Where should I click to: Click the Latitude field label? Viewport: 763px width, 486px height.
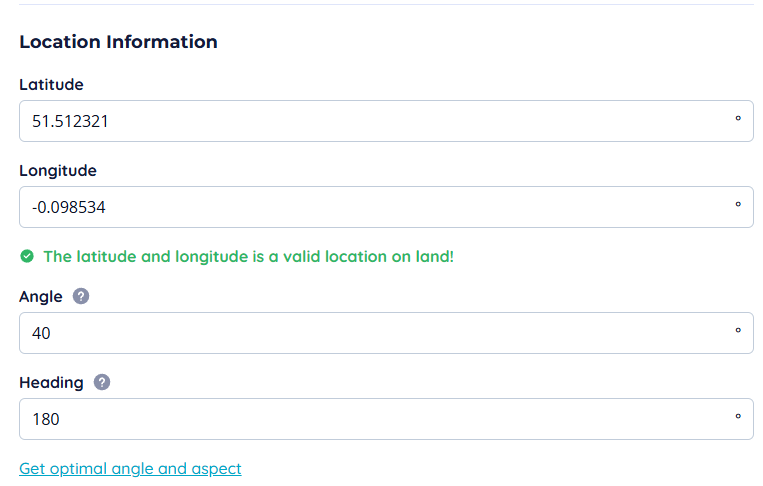click(x=51, y=85)
